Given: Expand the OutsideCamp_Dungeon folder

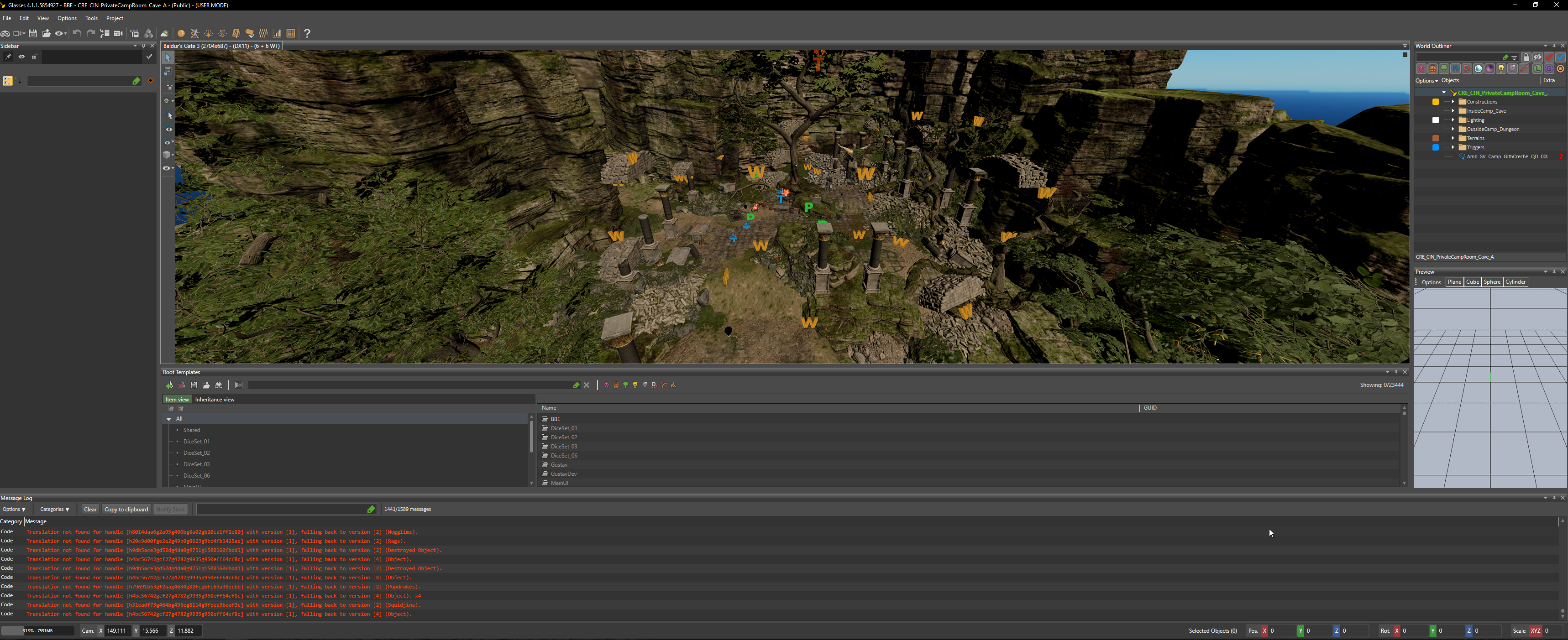Looking at the screenshot, I should point(1453,129).
